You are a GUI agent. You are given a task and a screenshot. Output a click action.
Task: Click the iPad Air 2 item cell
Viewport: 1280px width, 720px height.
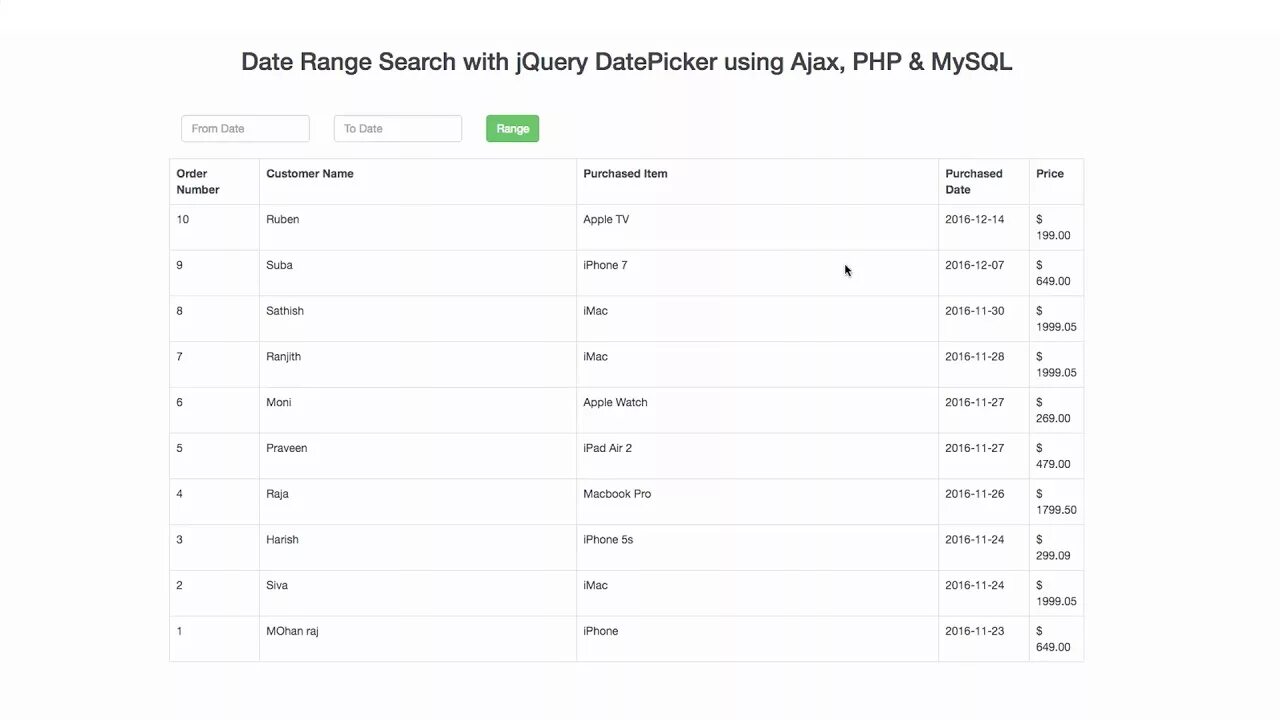(607, 449)
